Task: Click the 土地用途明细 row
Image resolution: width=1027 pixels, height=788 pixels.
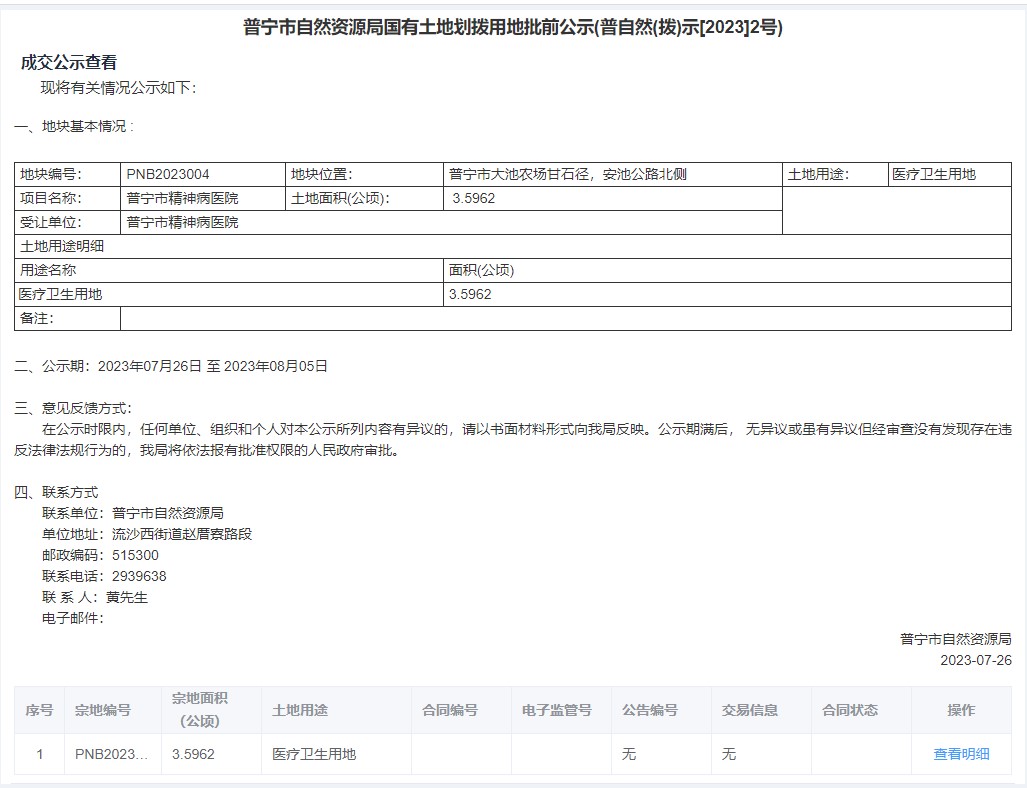Action: point(513,246)
